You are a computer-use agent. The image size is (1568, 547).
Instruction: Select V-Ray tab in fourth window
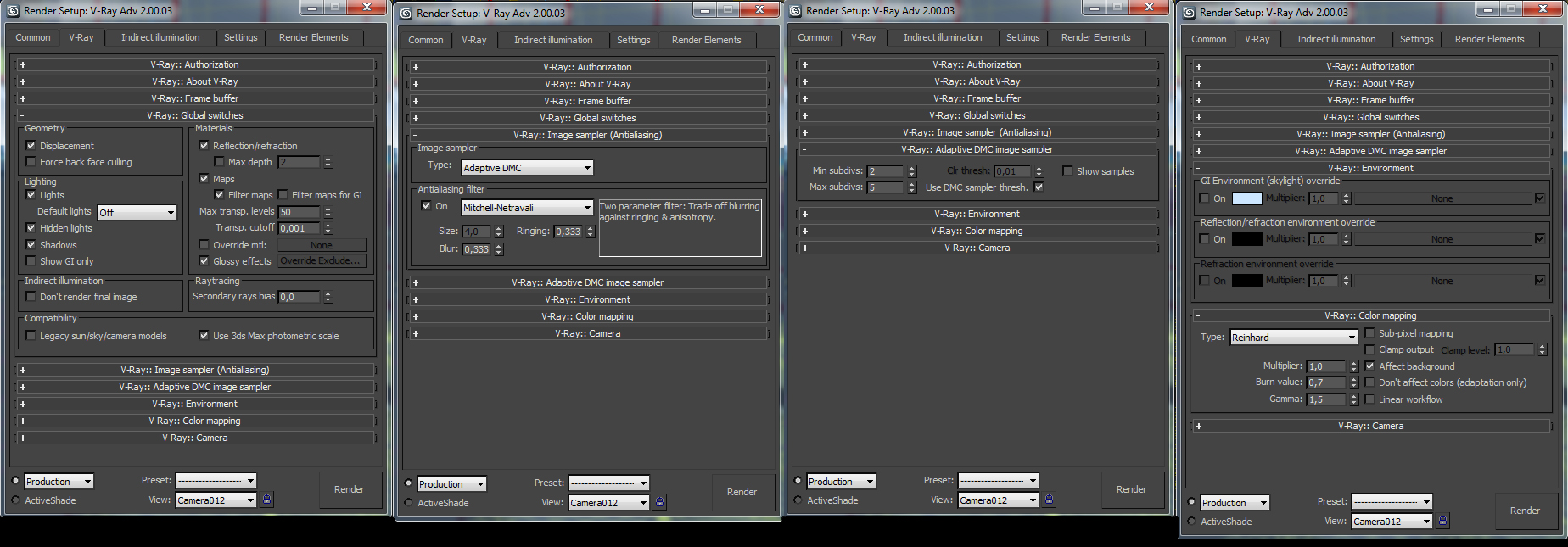[1257, 39]
